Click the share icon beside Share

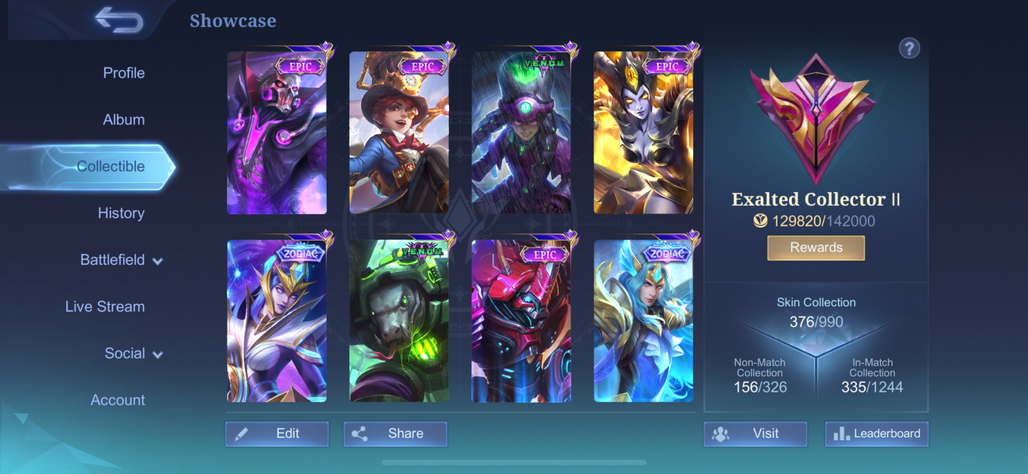(x=359, y=433)
